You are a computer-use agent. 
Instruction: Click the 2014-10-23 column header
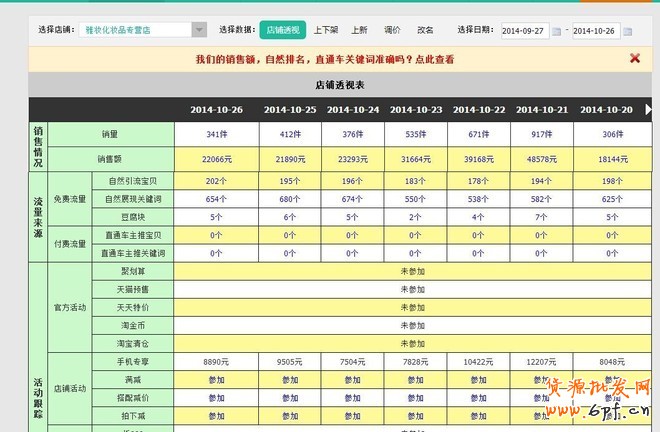pos(415,109)
